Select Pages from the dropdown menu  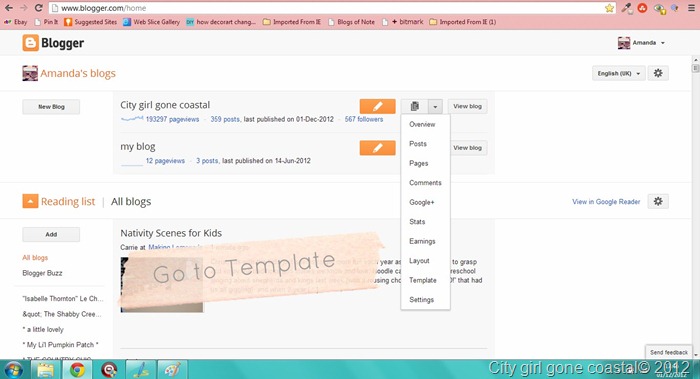click(x=418, y=163)
